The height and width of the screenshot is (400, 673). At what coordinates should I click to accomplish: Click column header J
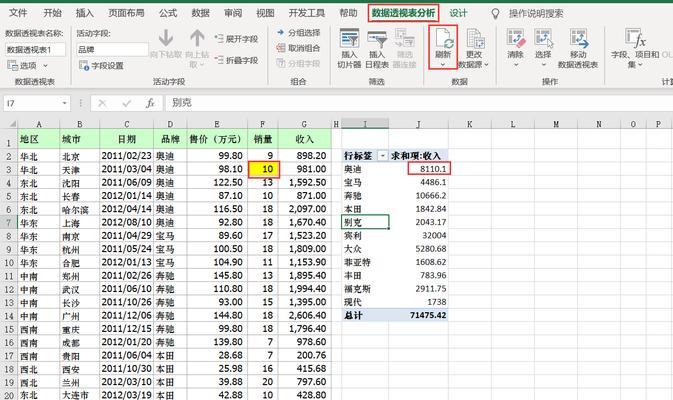418,124
